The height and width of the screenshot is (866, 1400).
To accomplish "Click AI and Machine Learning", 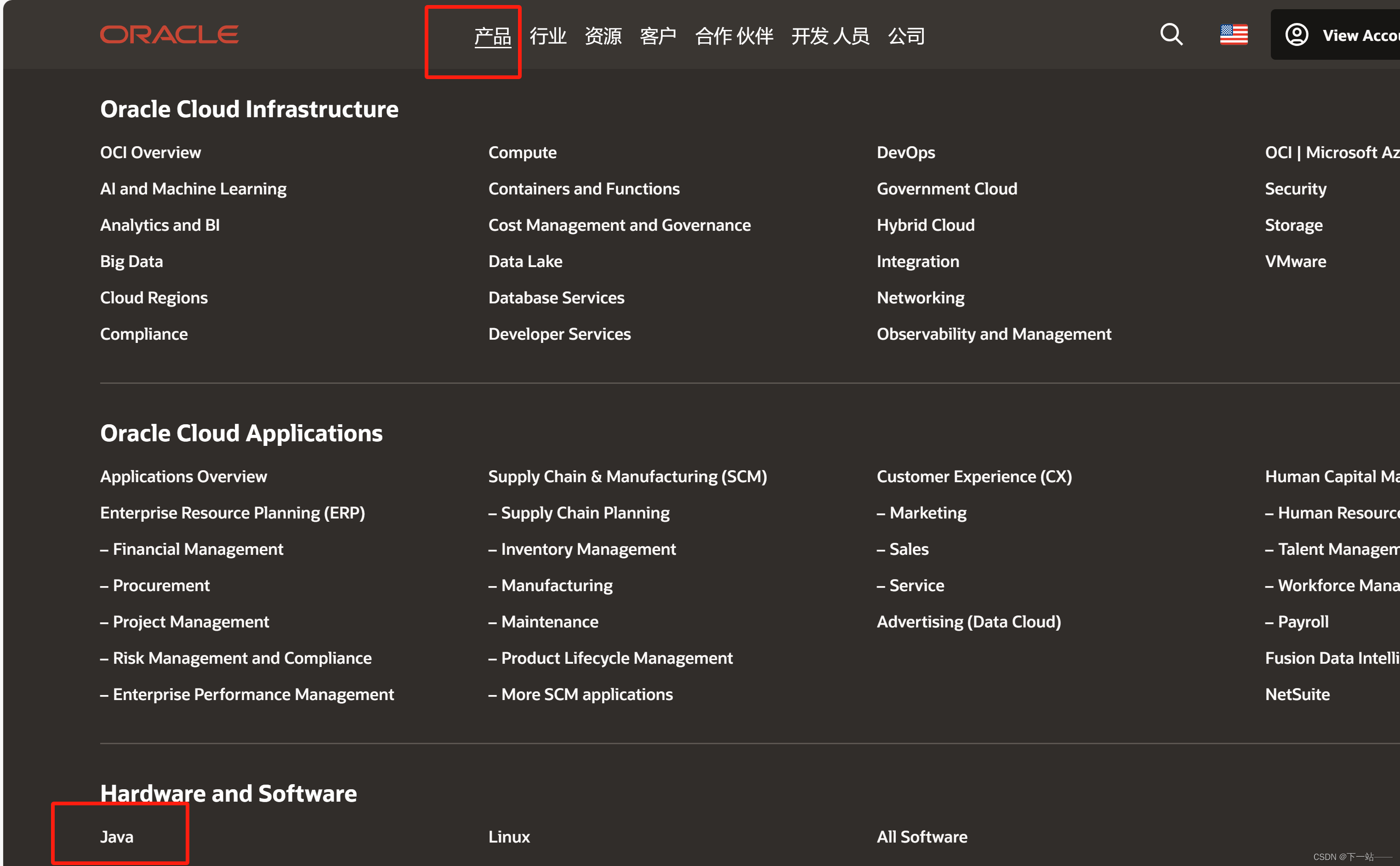I will coord(193,189).
